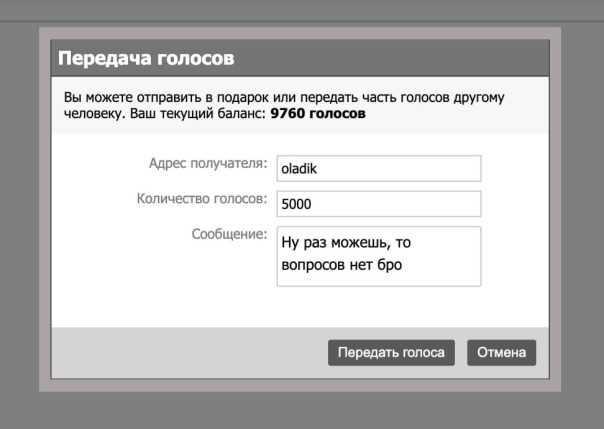The height and width of the screenshot is (429, 604).
Task: Click empty header bar right of title
Action: point(400,58)
